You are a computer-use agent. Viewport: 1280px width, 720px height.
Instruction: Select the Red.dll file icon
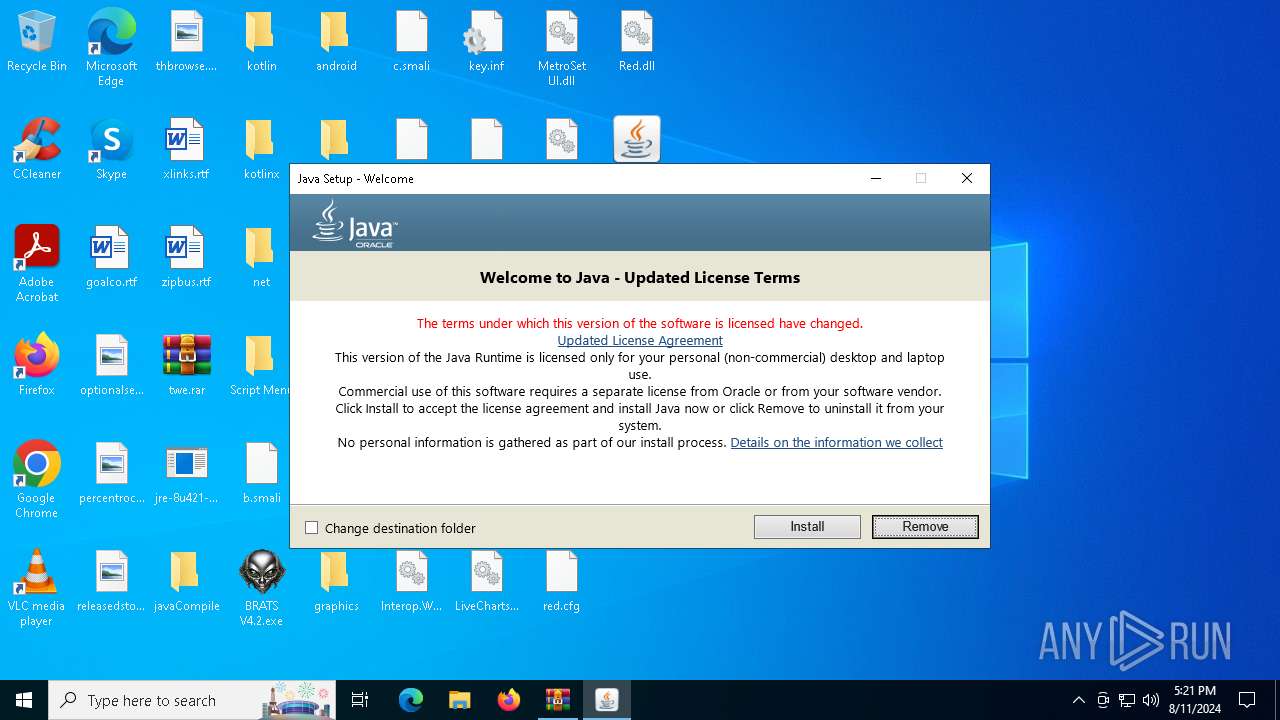point(636,42)
